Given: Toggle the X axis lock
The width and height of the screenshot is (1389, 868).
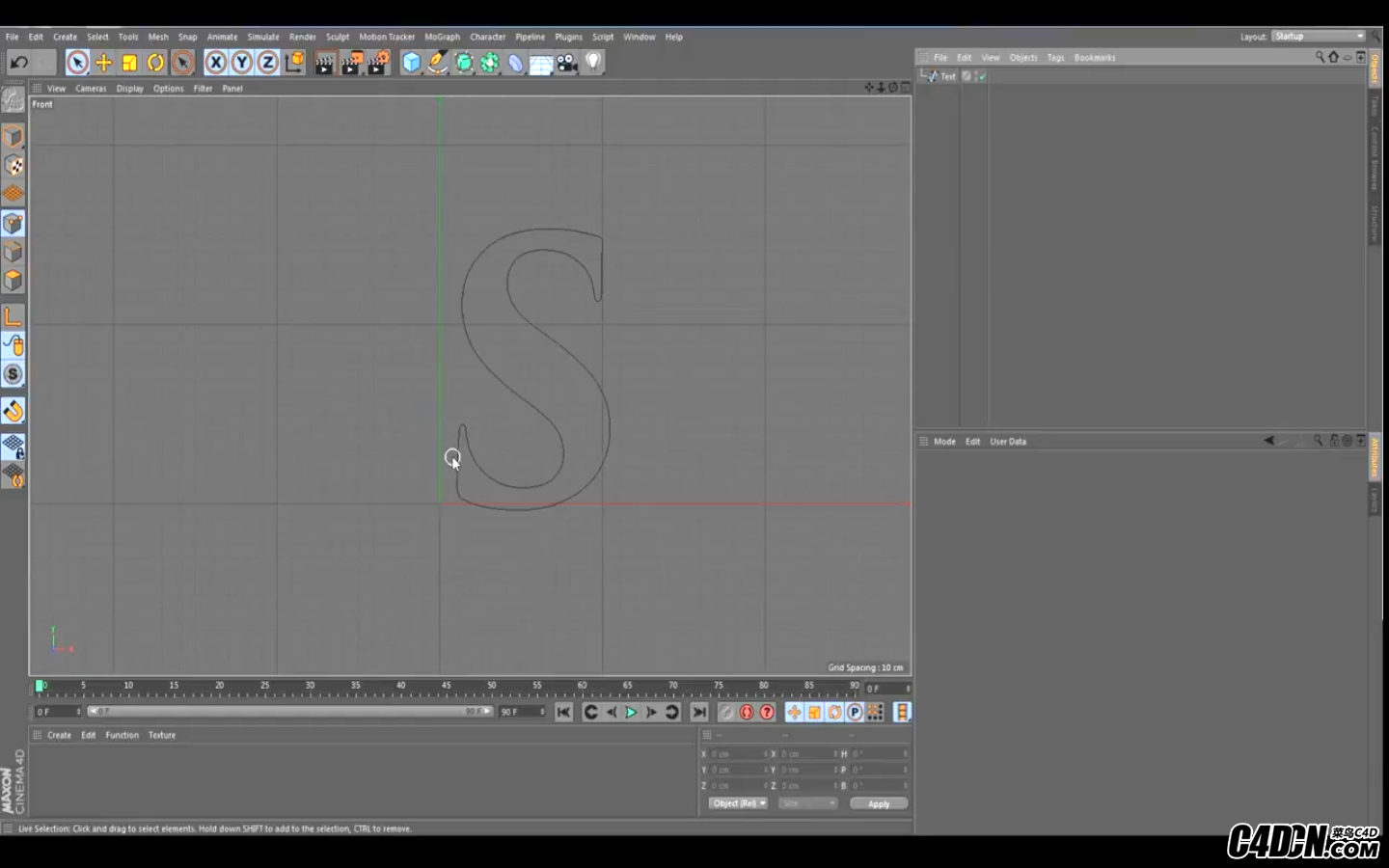Looking at the screenshot, I should pos(216,63).
